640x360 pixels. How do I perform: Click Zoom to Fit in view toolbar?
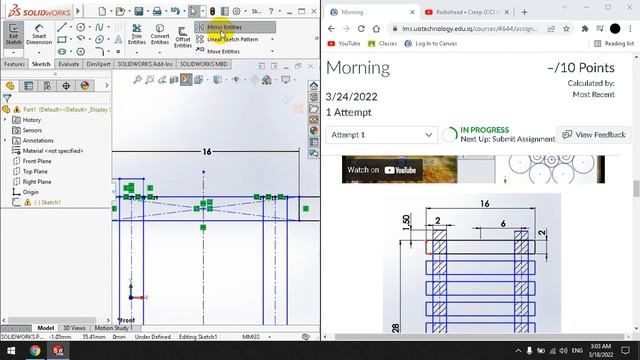tap(137, 80)
